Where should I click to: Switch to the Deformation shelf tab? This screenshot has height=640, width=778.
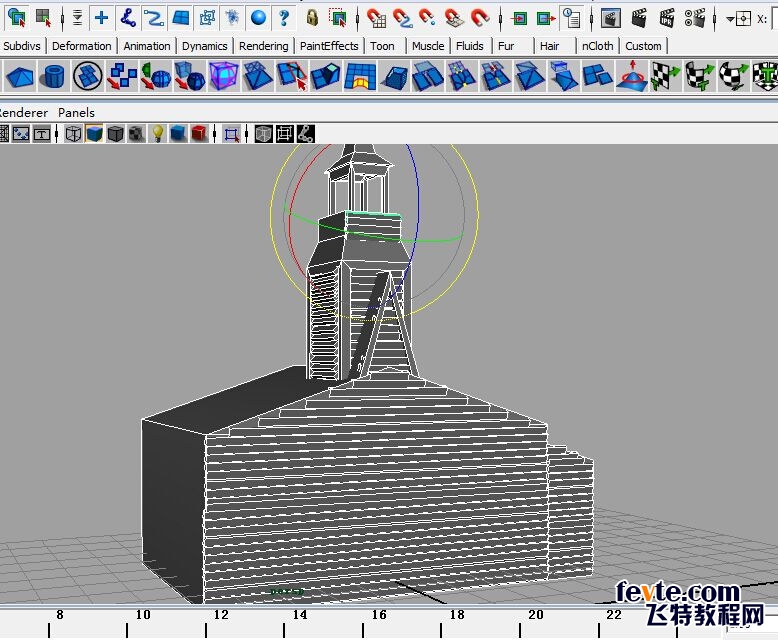click(x=82, y=46)
